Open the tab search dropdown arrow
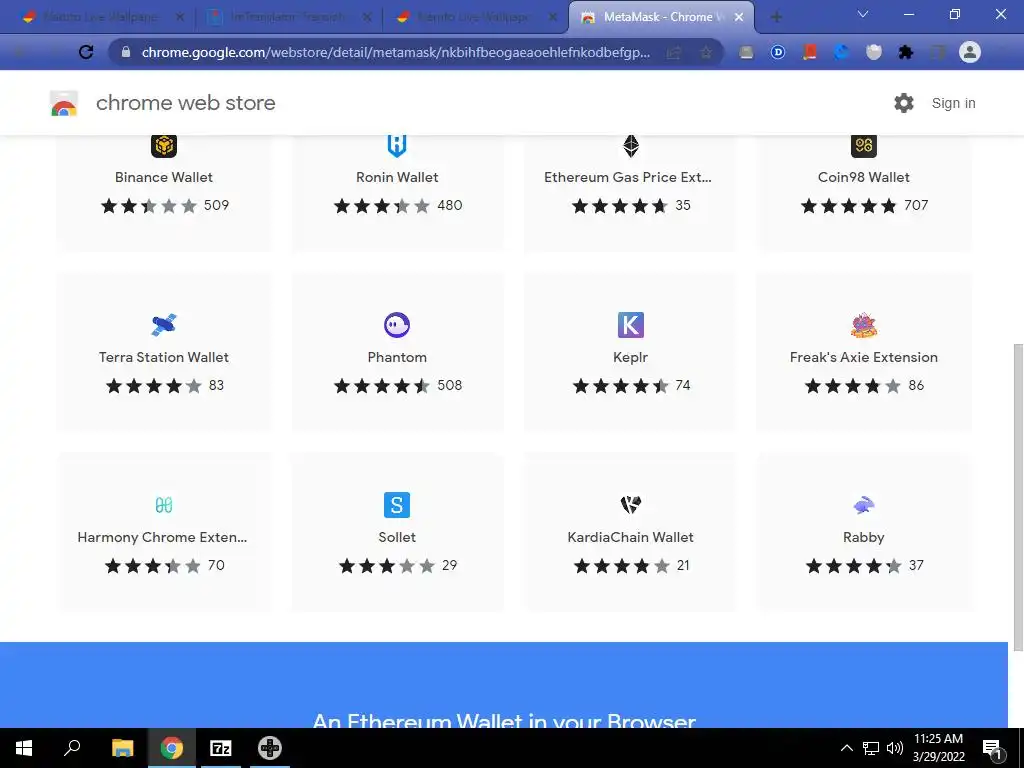Screen dimensions: 1024x768 coord(863,14)
